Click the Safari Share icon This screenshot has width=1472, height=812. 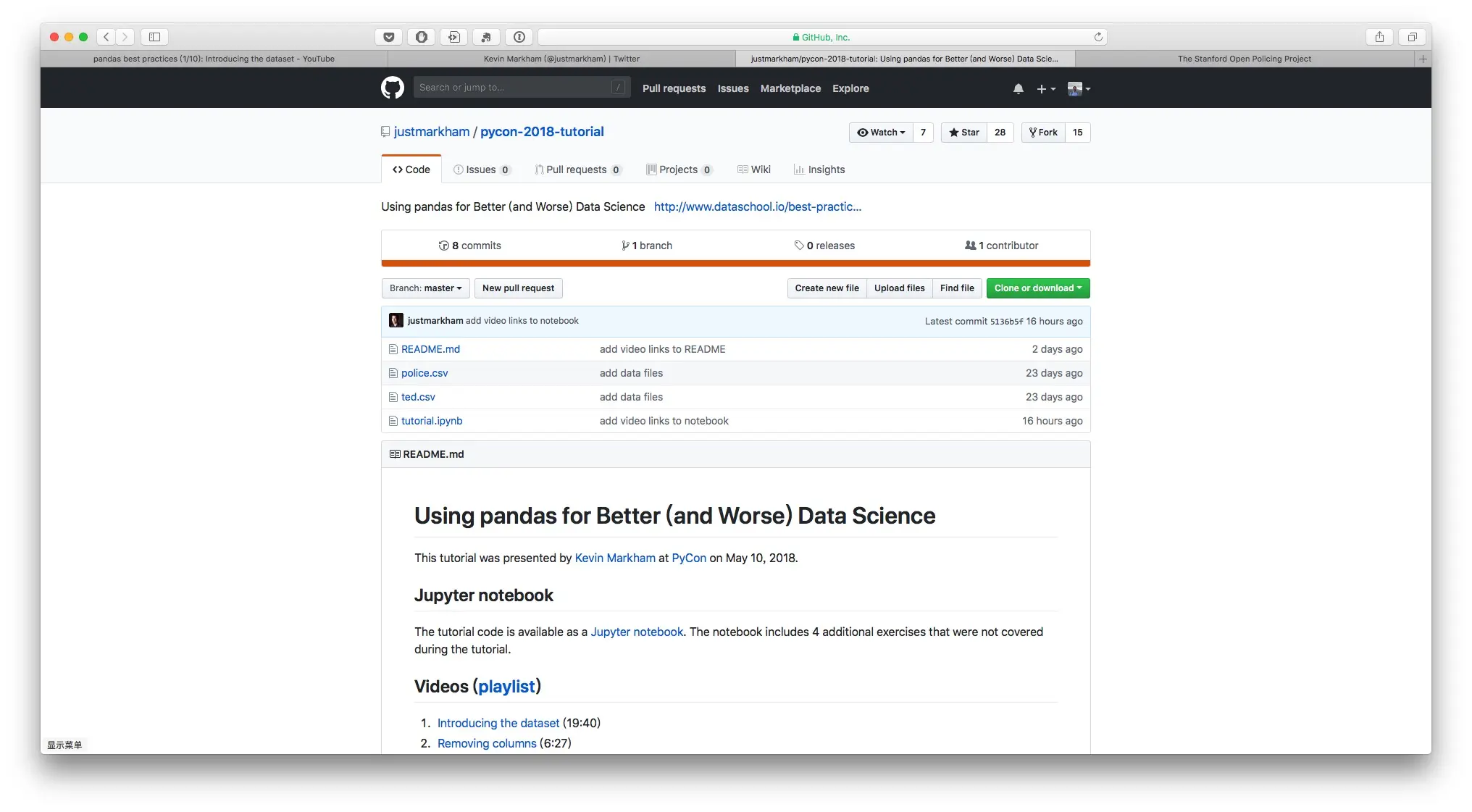point(1379,37)
